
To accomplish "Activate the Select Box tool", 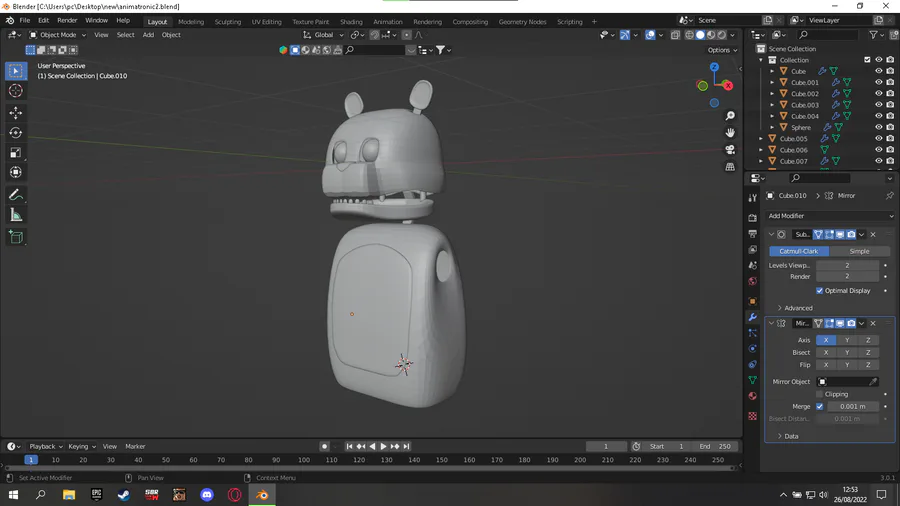I will (15, 71).
